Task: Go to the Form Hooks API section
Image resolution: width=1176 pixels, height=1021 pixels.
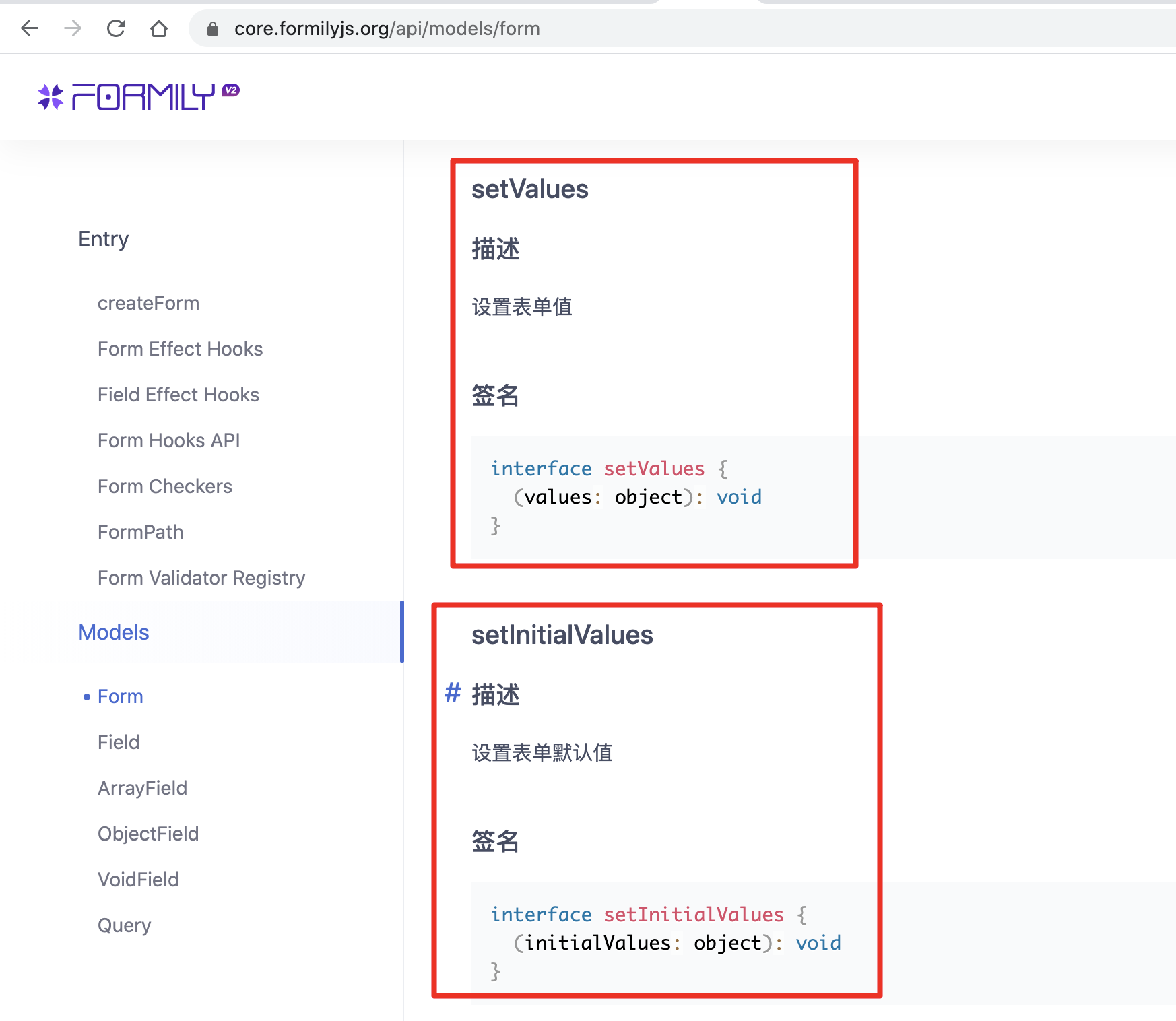Action: (x=169, y=440)
